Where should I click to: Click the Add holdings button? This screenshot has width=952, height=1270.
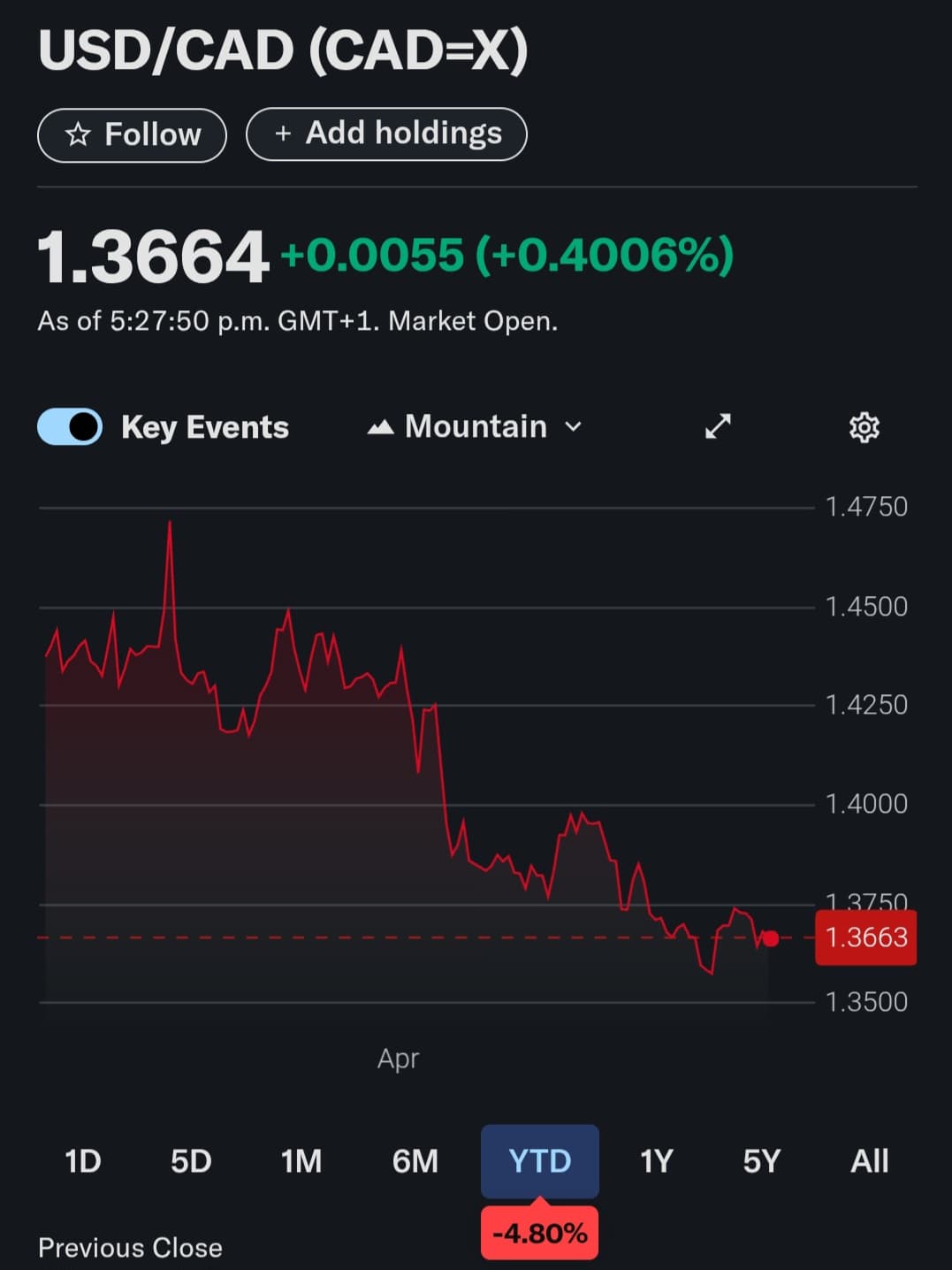click(386, 134)
